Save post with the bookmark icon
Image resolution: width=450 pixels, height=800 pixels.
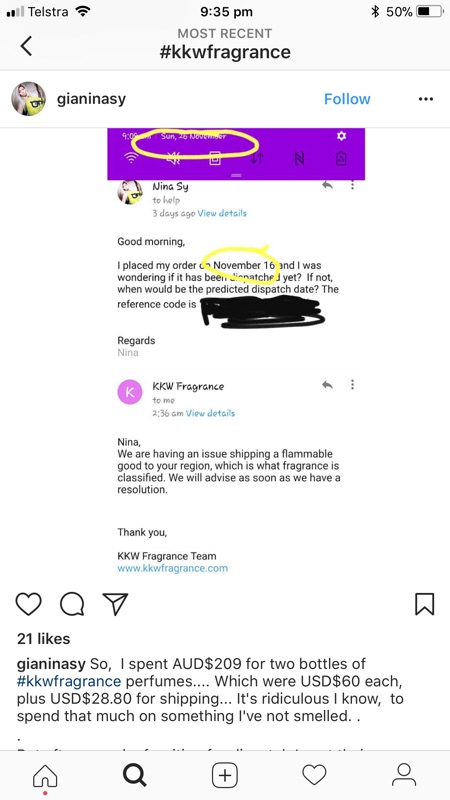pos(424,604)
